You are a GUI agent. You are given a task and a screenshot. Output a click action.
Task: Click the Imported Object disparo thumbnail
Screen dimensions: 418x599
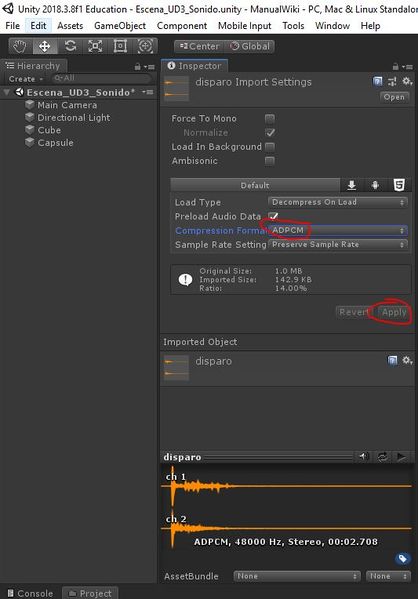coord(177,367)
